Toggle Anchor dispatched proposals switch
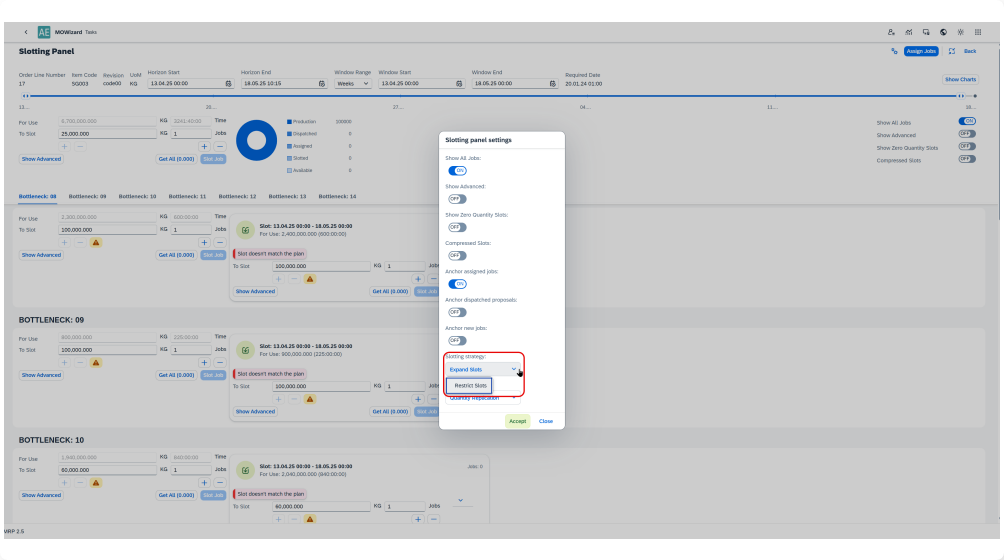The width and height of the screenshot is (1004, 560). 457,312
